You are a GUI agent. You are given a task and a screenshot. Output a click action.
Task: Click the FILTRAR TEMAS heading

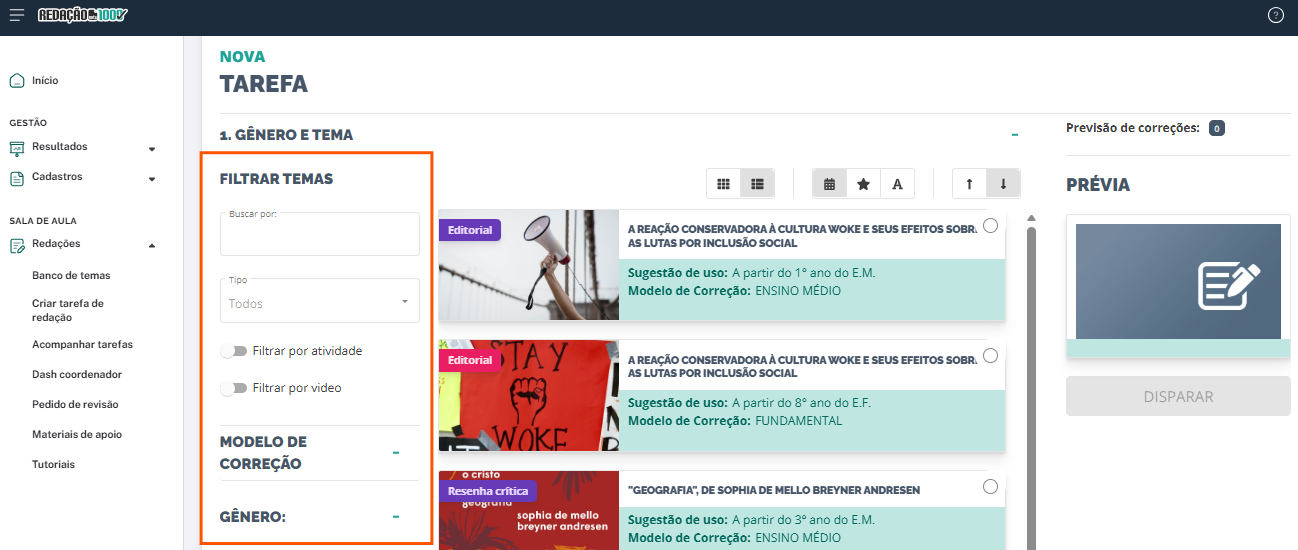(x=276, y=179)
